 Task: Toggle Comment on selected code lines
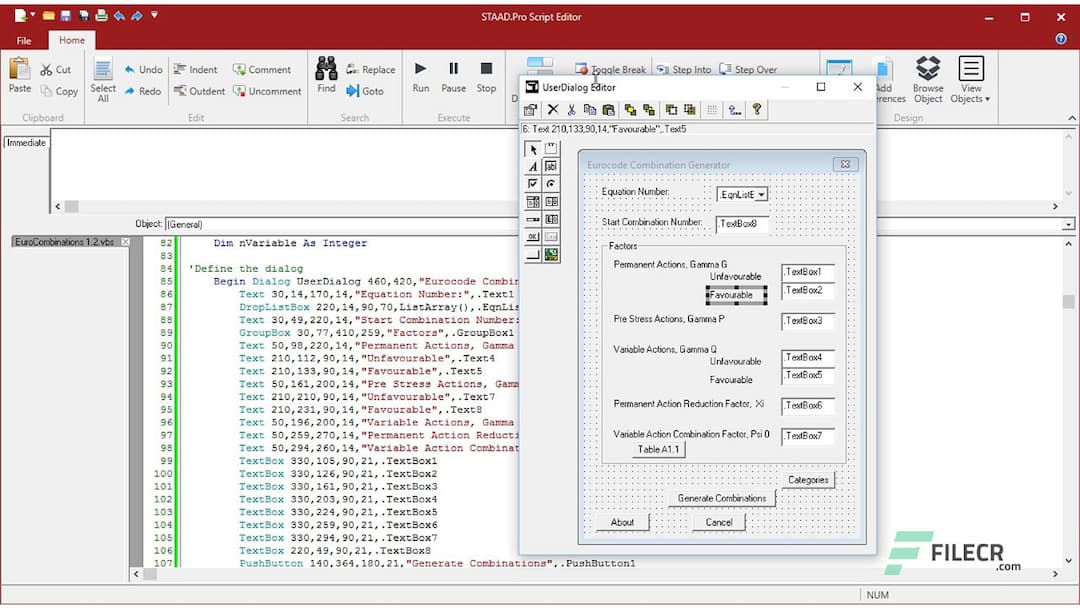pyautogui.click(x=263, y=69)
